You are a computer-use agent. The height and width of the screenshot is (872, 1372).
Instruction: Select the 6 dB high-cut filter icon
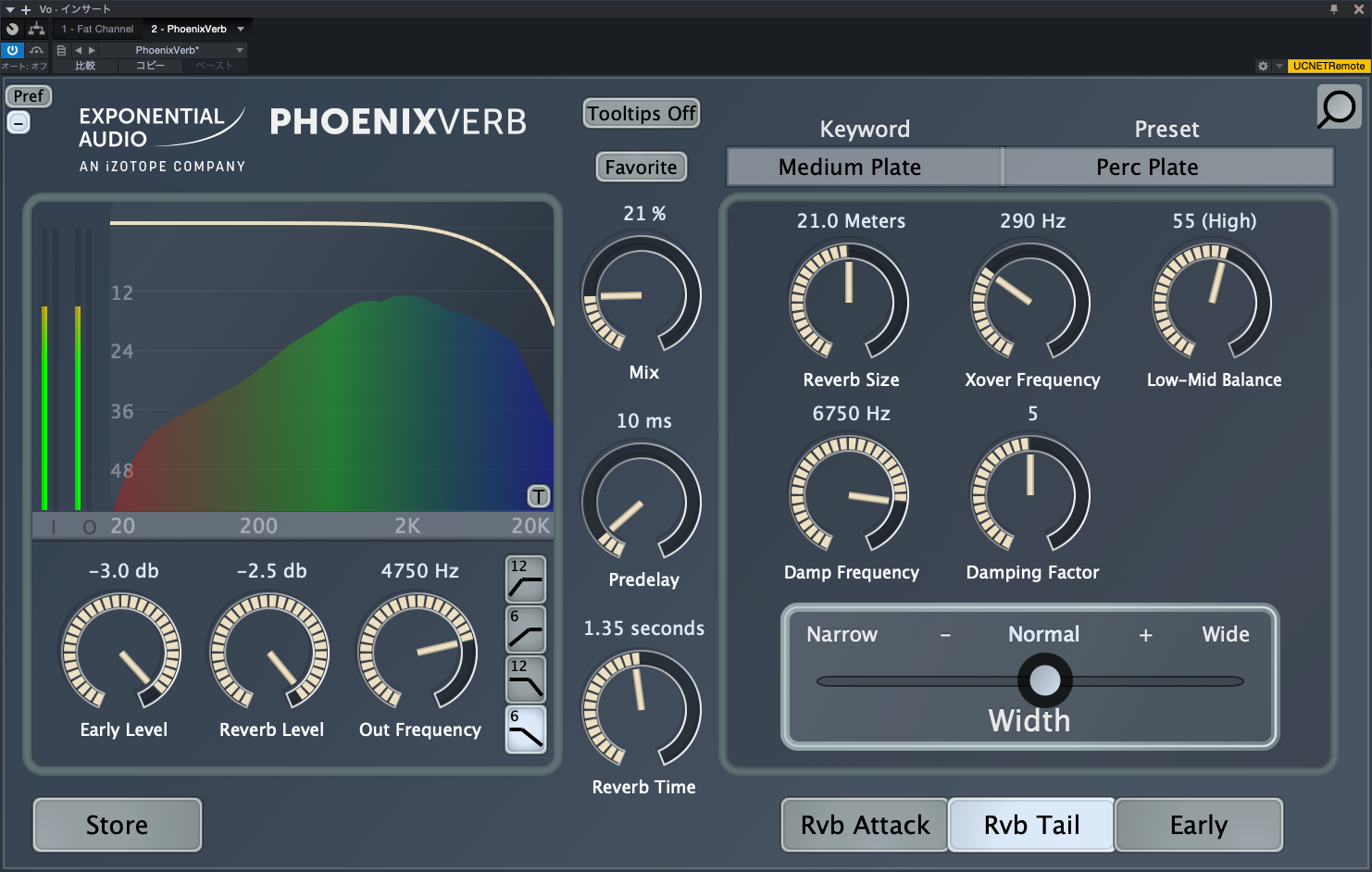tap(526, 729)
